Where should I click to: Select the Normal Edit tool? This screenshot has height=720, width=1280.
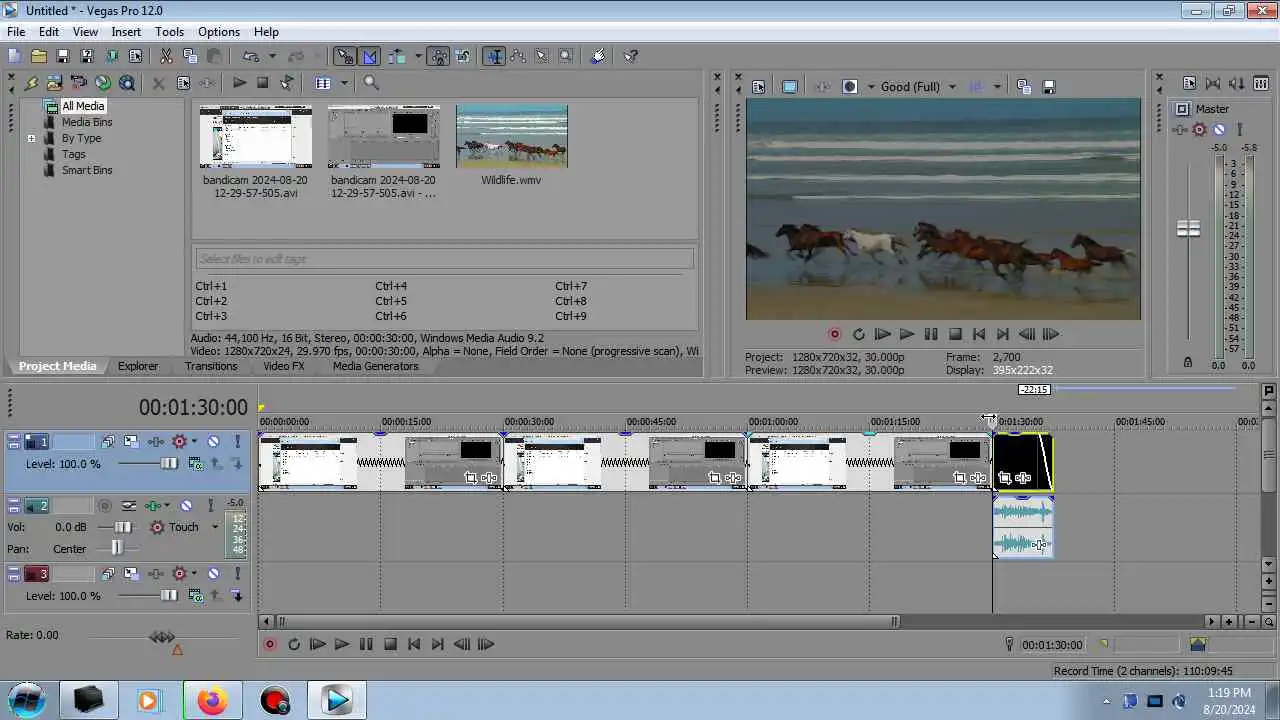click(x=494, y=56)
